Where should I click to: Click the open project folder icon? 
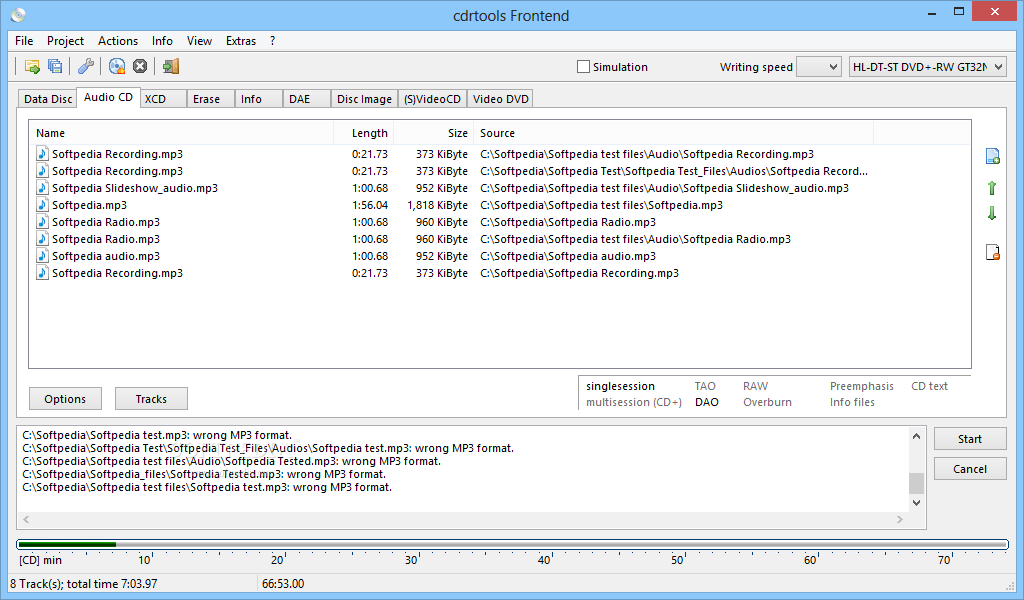pos(32,66)
